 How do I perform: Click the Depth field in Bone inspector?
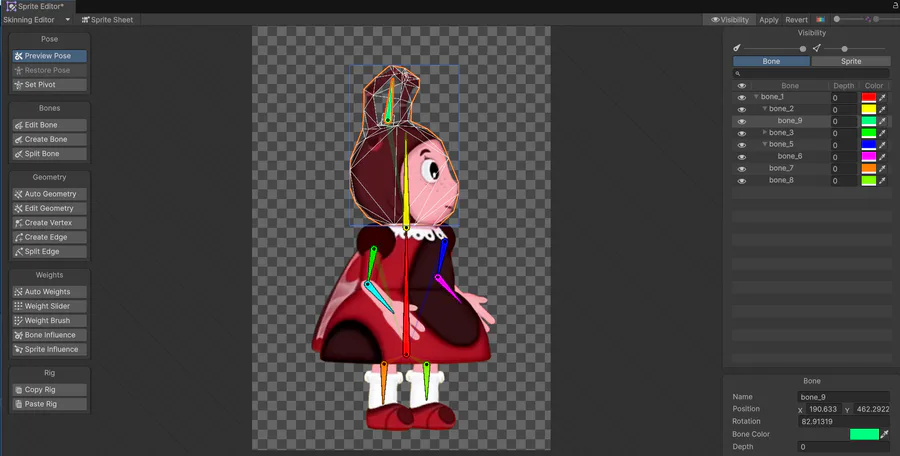click(x=844, y=447)
